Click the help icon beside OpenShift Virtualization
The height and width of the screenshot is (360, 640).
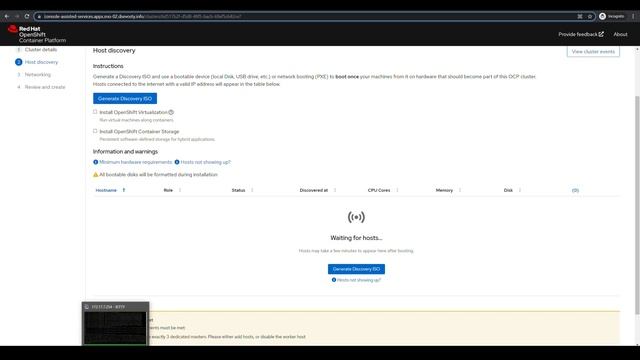tap(171, 112)
